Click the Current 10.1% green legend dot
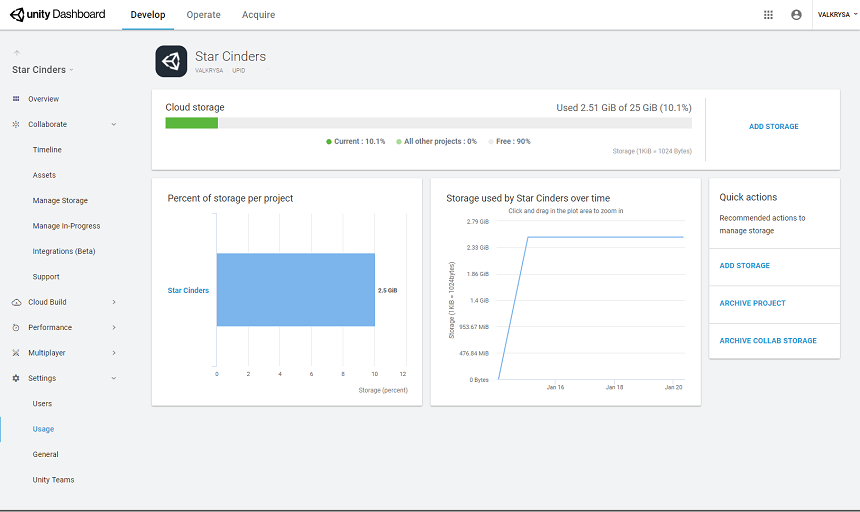This screenshot has height=512, width=860. click(x=329, y=141)
